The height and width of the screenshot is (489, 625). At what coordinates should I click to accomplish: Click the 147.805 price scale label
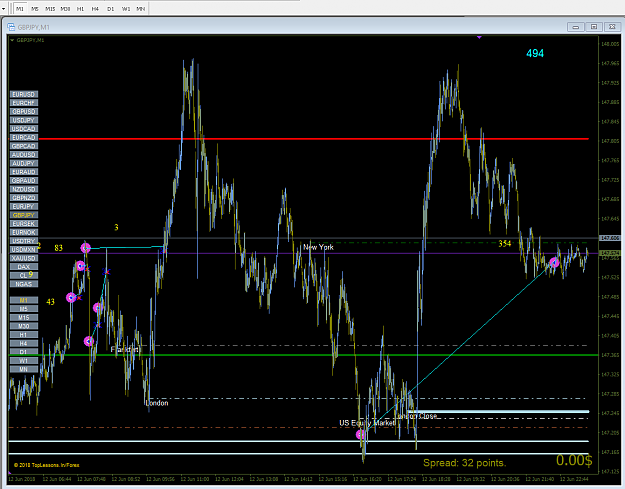(x=610, y=141)
